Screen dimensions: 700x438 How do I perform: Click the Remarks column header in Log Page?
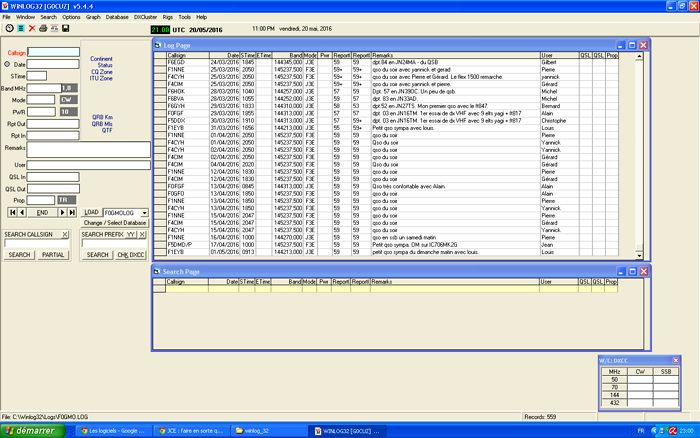click(x=456, y=55)
